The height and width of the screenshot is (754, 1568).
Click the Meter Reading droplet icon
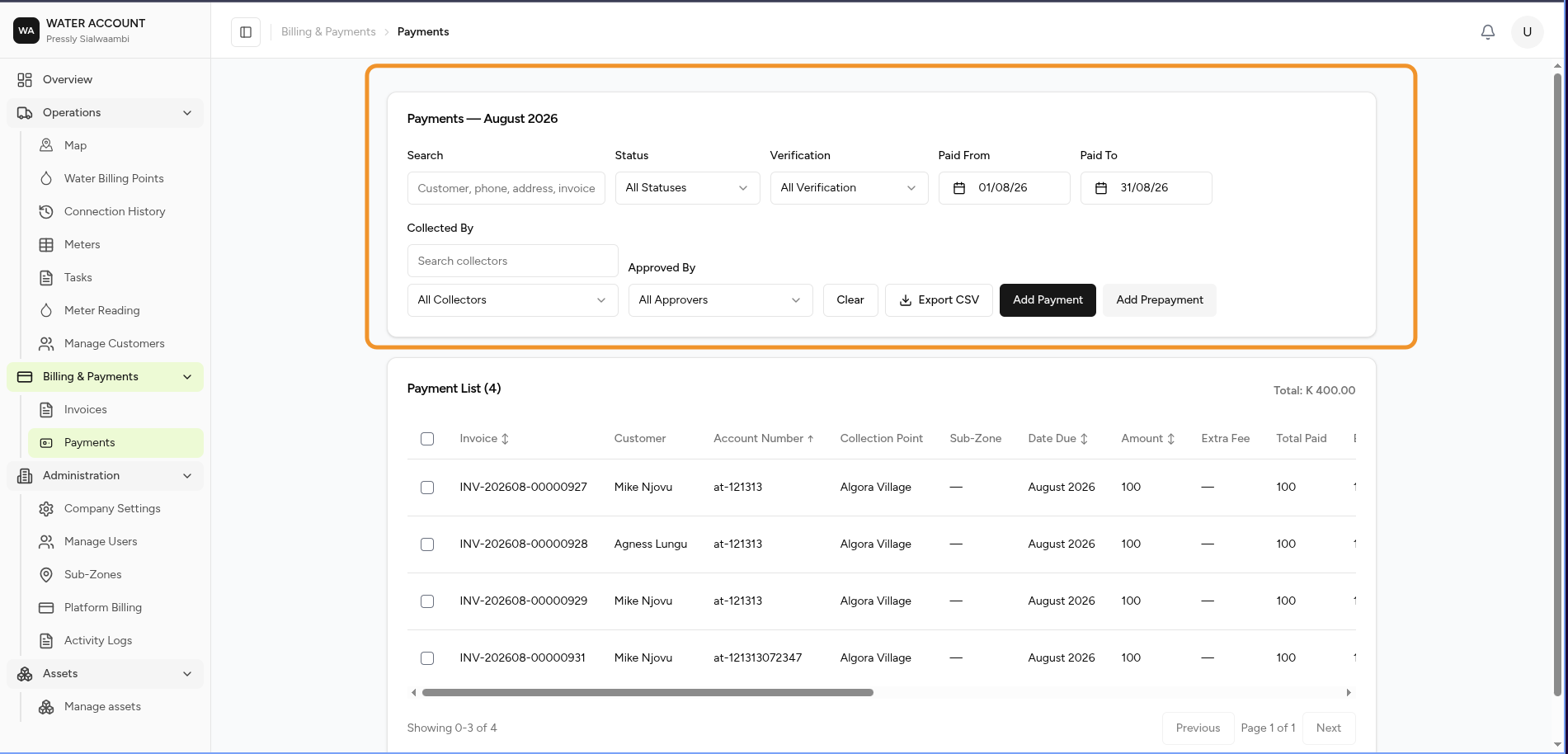point(46,310)
